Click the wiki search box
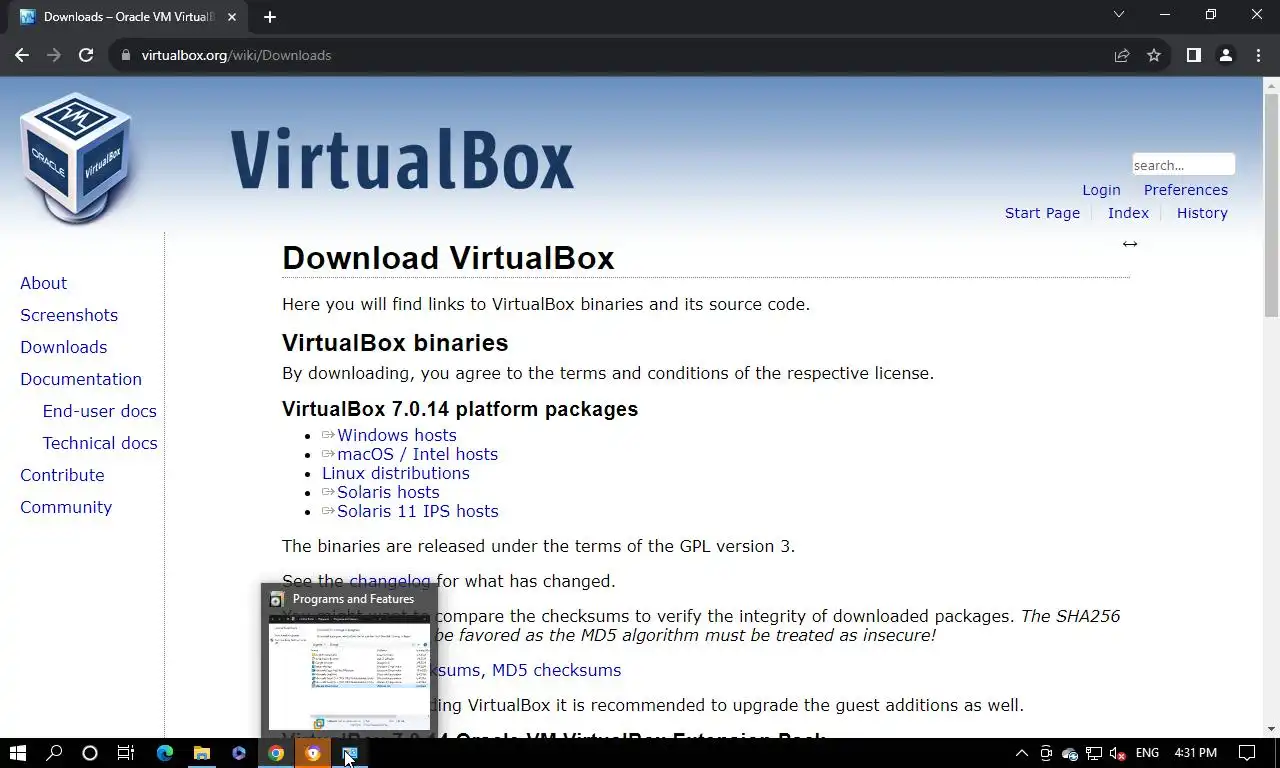 tap(1183, 165)
